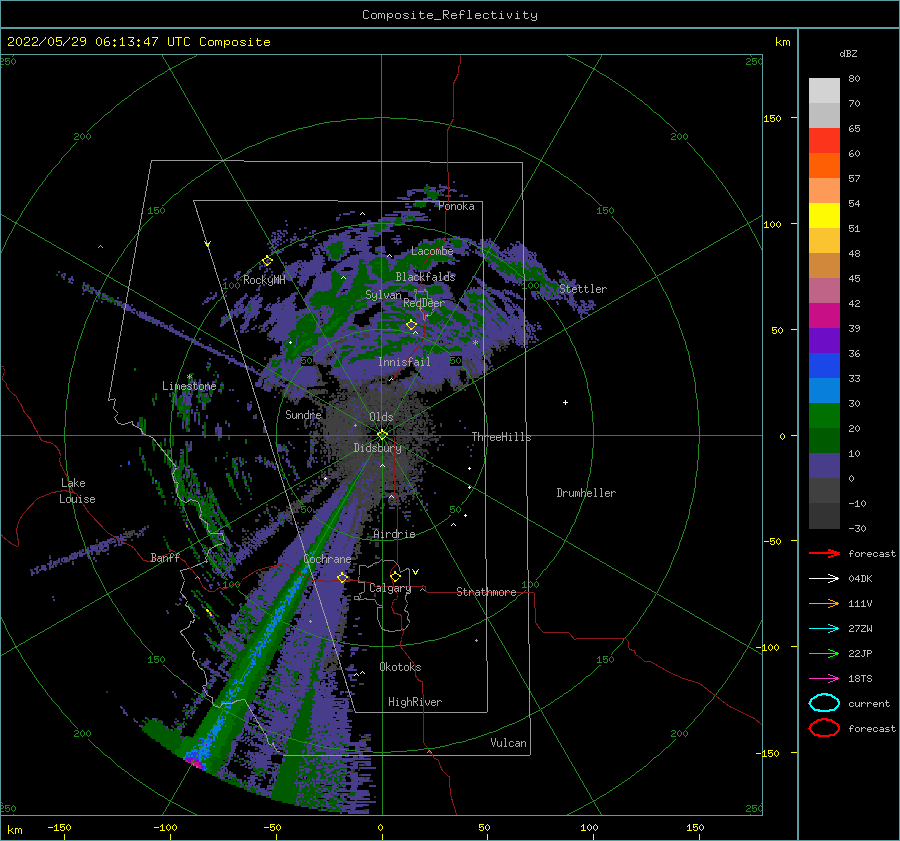Click the magenta 18TS arrow icon
900x841 pixels.
(824, 679)
